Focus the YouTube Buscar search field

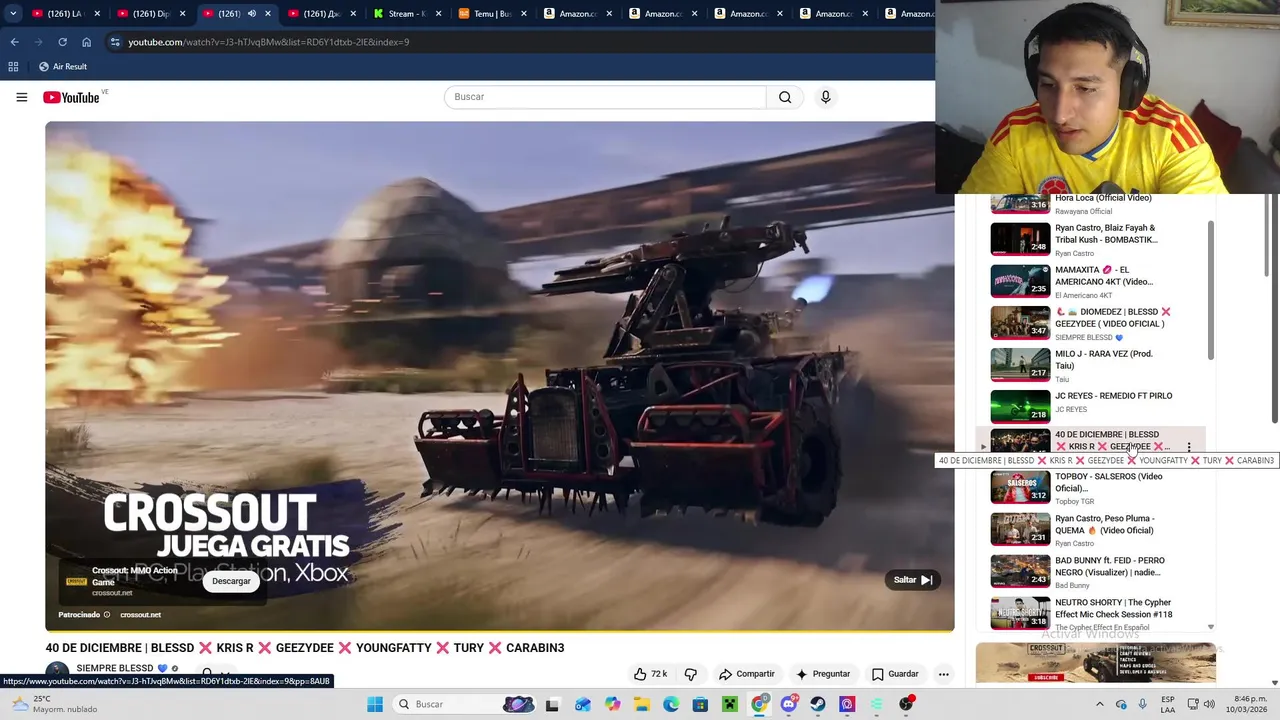[x=605, y=97]
